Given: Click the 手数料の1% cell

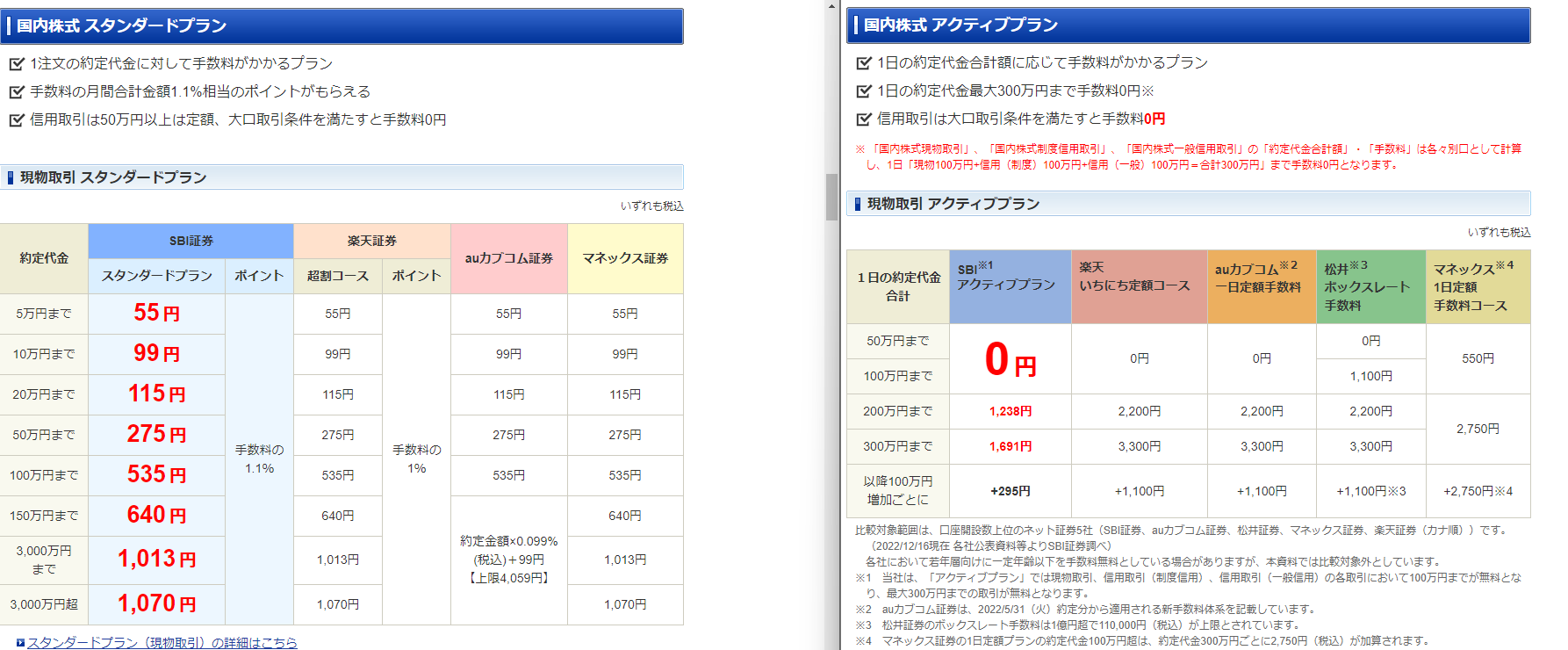Looking at the screenshot, I should 416,459.
